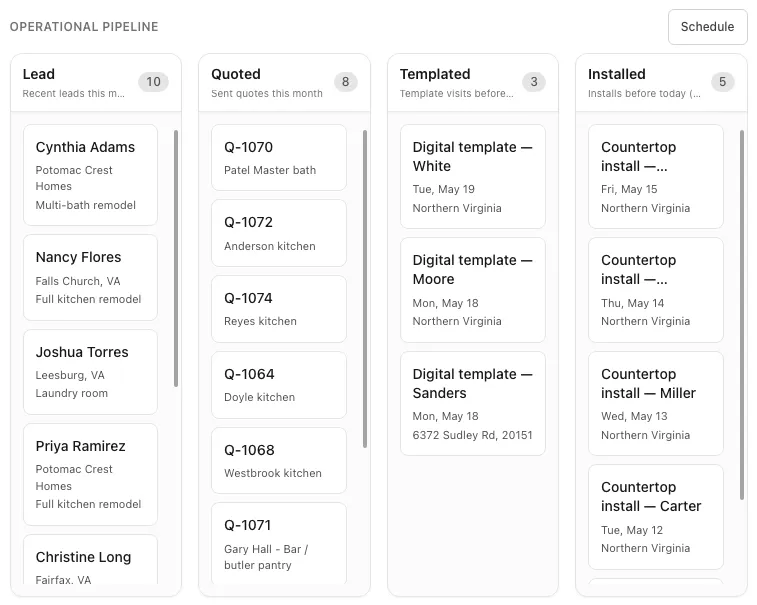Viewport: 757px width, 605px height.
Task: Click the Installed column heading
Action: pos(617,74)
